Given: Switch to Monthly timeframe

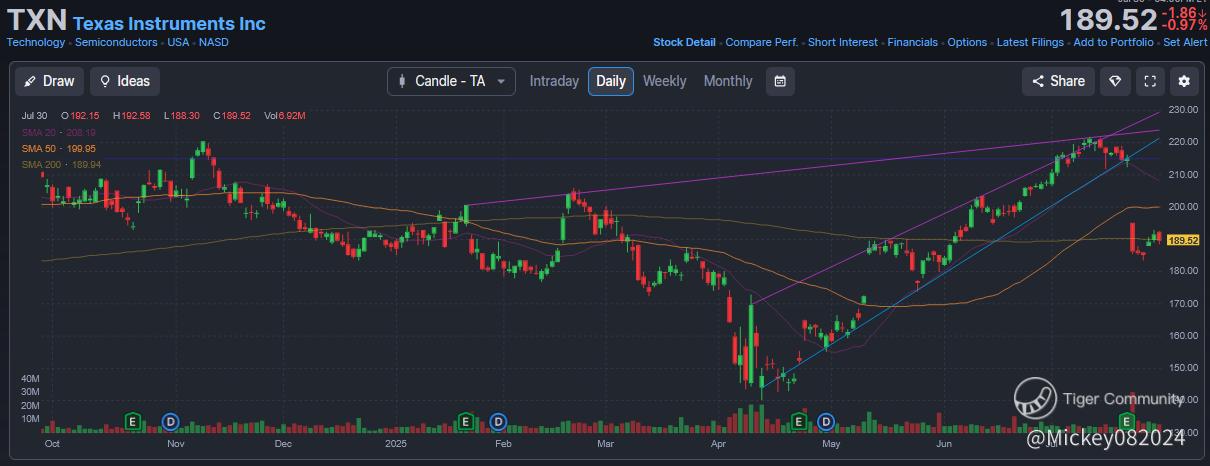Looking at the screenshot, I should 728,81.
